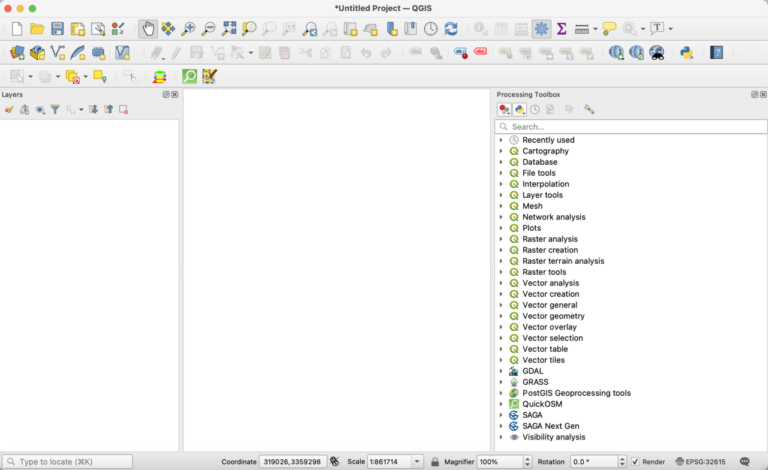
Task: Select the Vector overlay tree item
Action: click(549, 327)
